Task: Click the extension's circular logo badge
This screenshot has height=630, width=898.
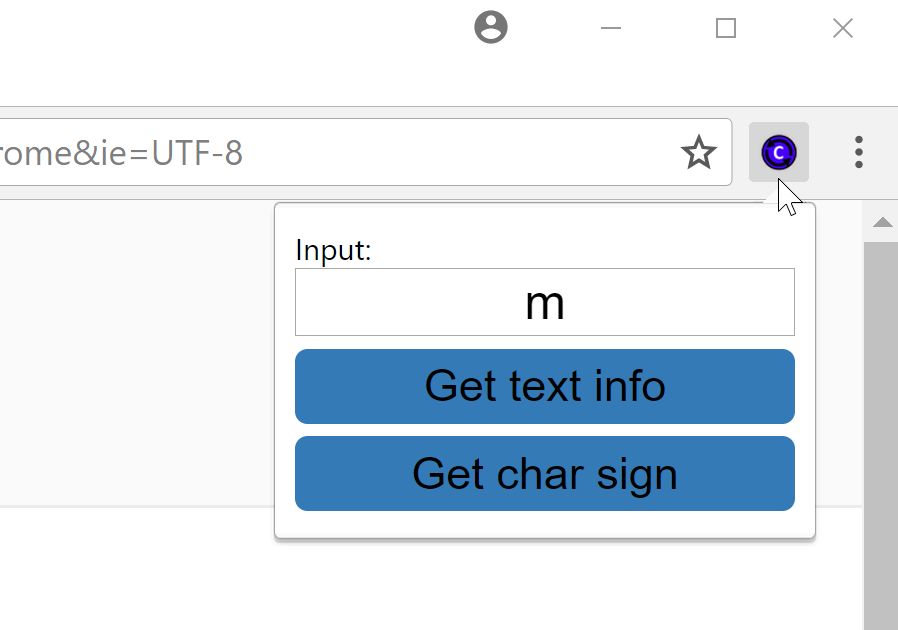Action: (x=778, y=152)
